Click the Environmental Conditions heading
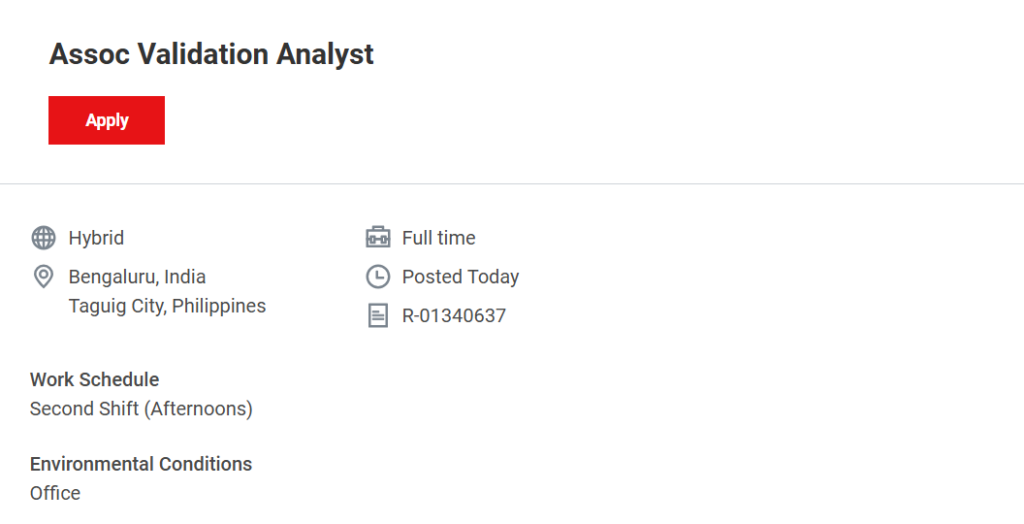This screenshot has height=524, width=1024. [141, 464]
